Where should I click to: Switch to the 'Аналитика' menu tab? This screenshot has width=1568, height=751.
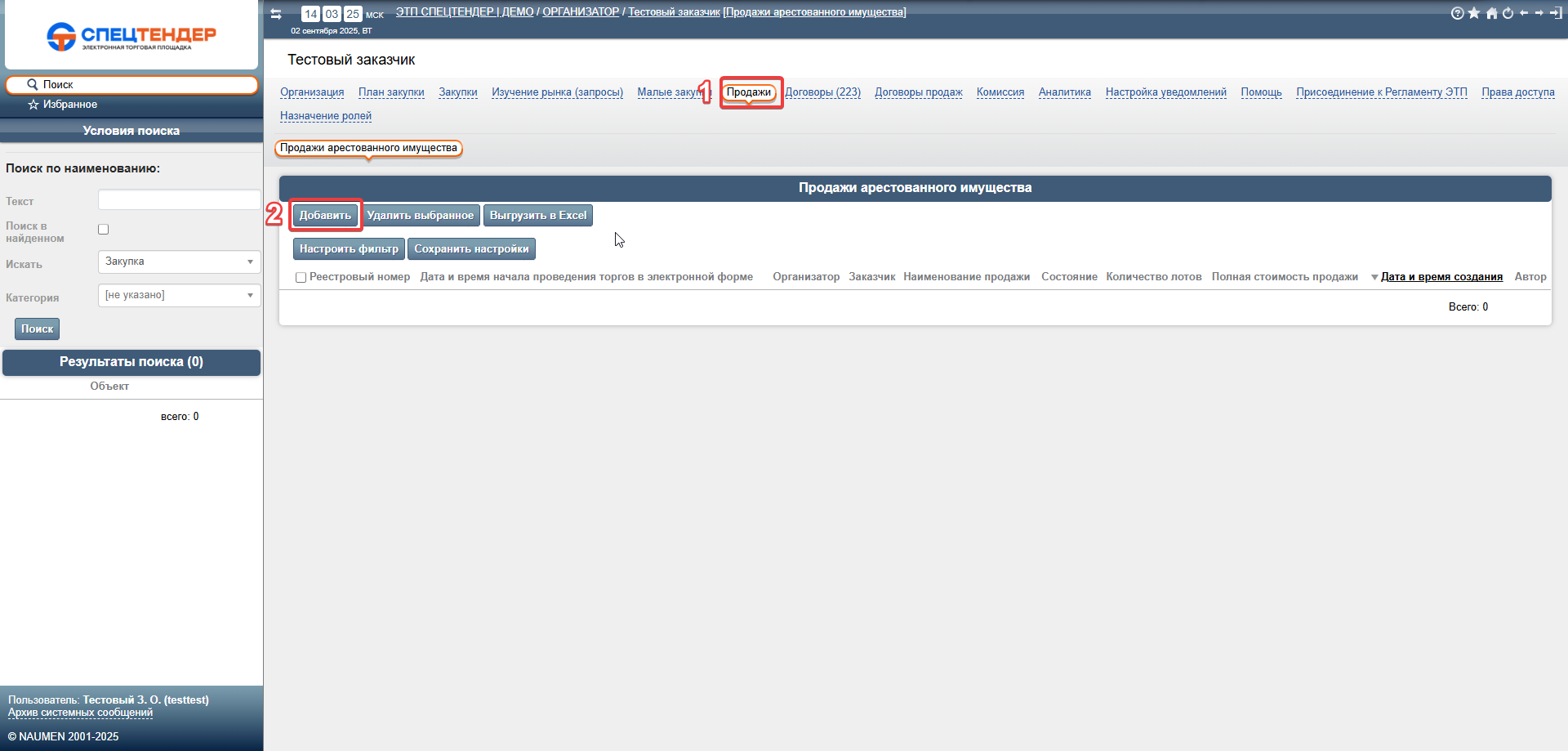(1064, 92)
